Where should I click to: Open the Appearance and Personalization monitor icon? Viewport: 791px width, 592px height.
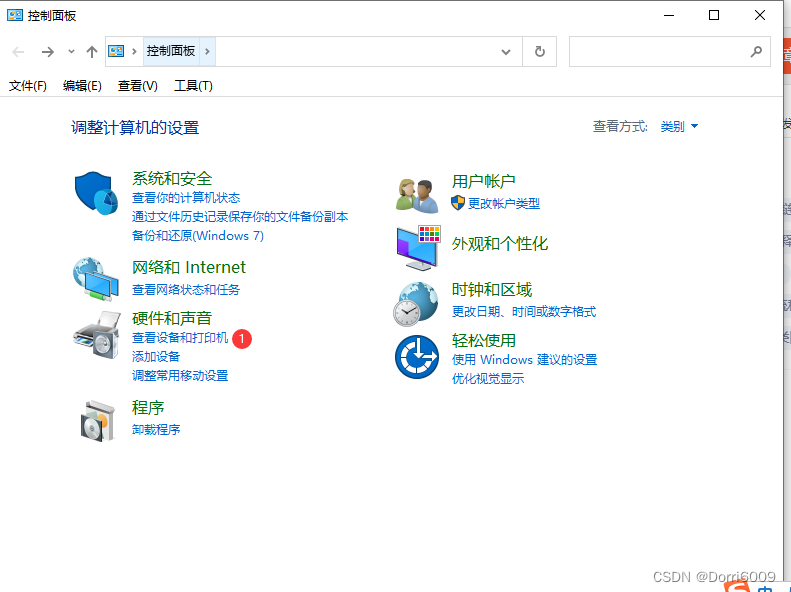coord(418,248)
